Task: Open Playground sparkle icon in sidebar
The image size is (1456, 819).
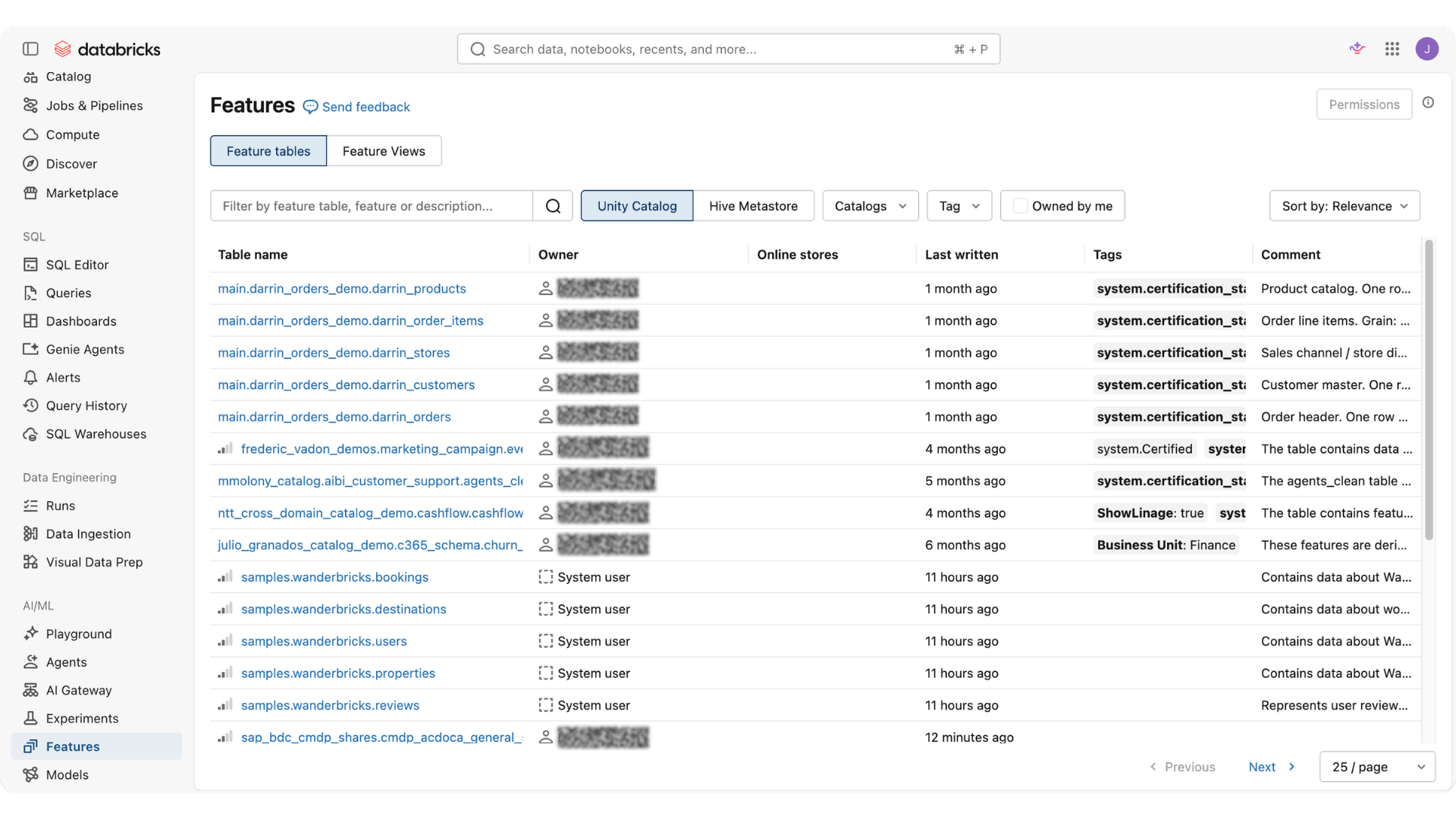Action: [30, 634]
